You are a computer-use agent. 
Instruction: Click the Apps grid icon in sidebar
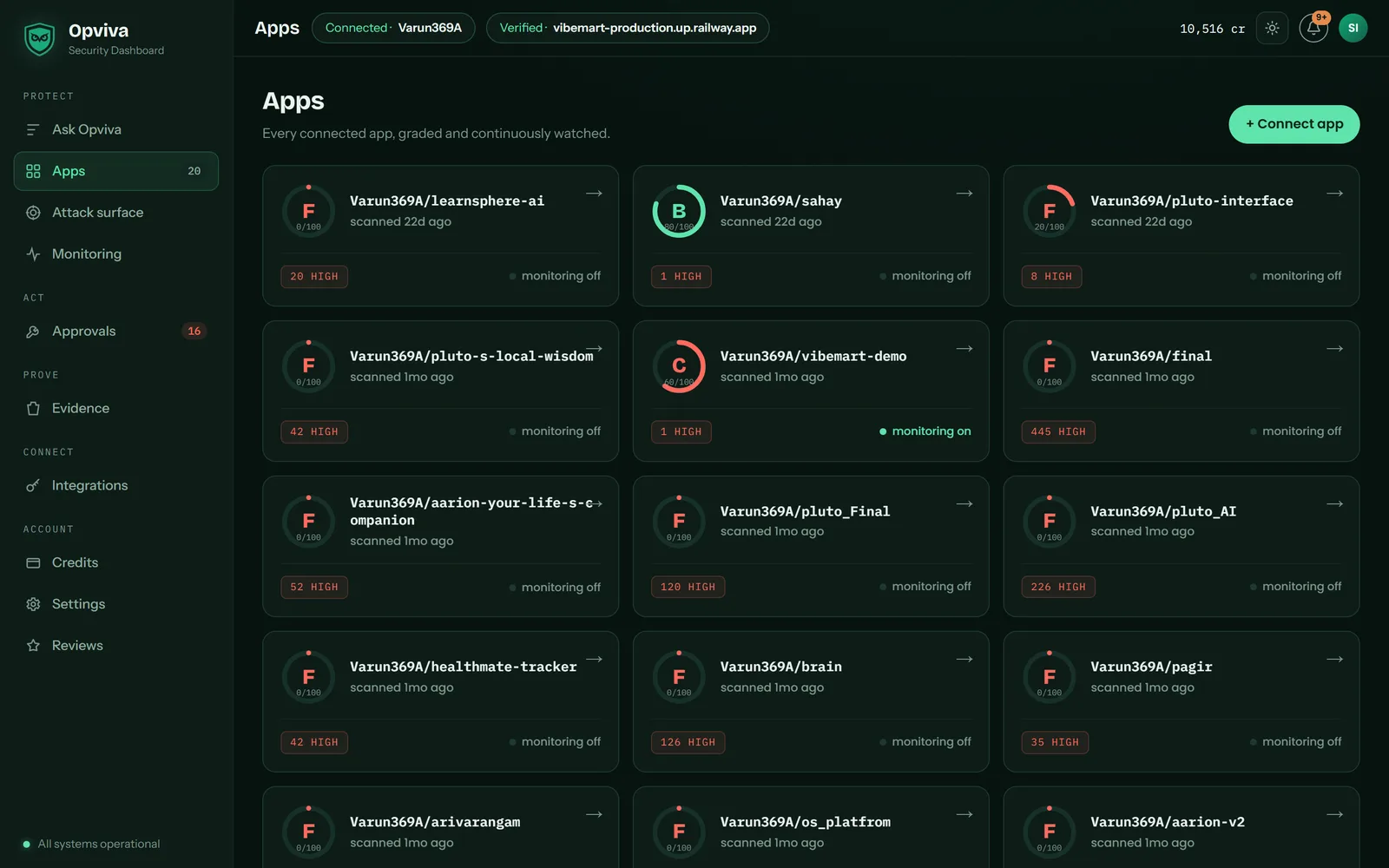(33, 171)
